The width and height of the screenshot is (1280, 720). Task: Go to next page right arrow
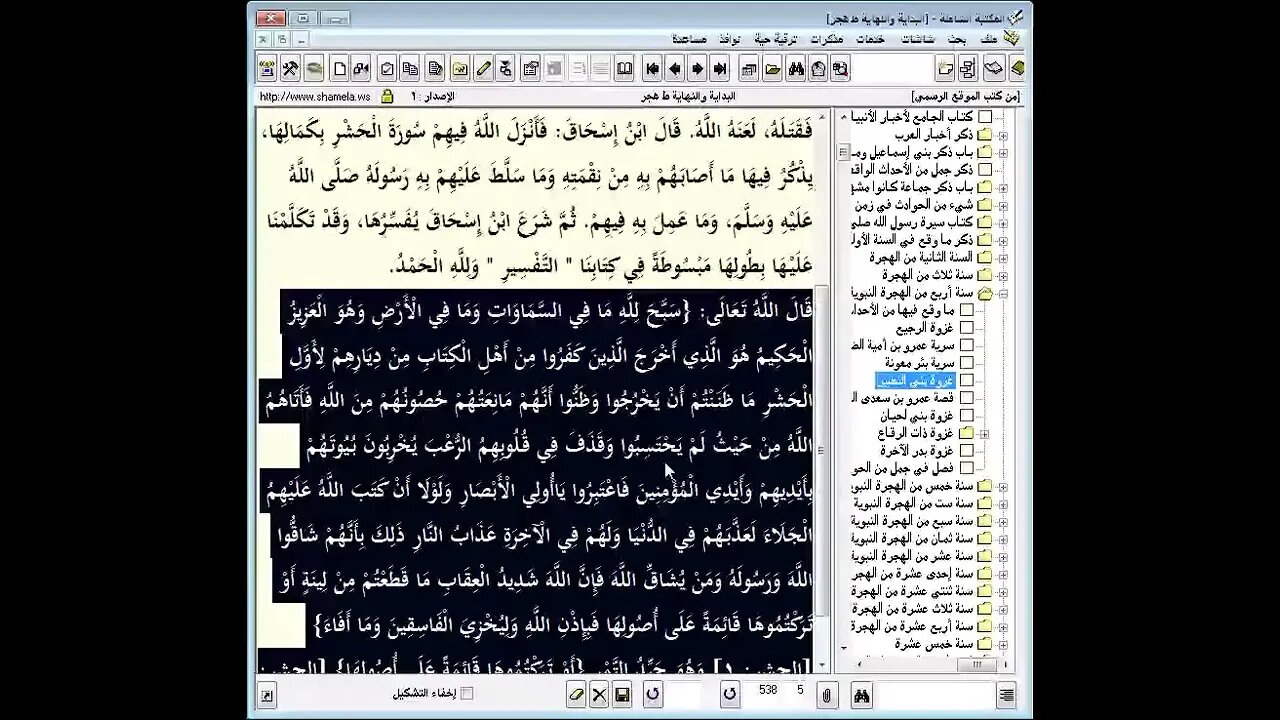[x=697, y=69]
